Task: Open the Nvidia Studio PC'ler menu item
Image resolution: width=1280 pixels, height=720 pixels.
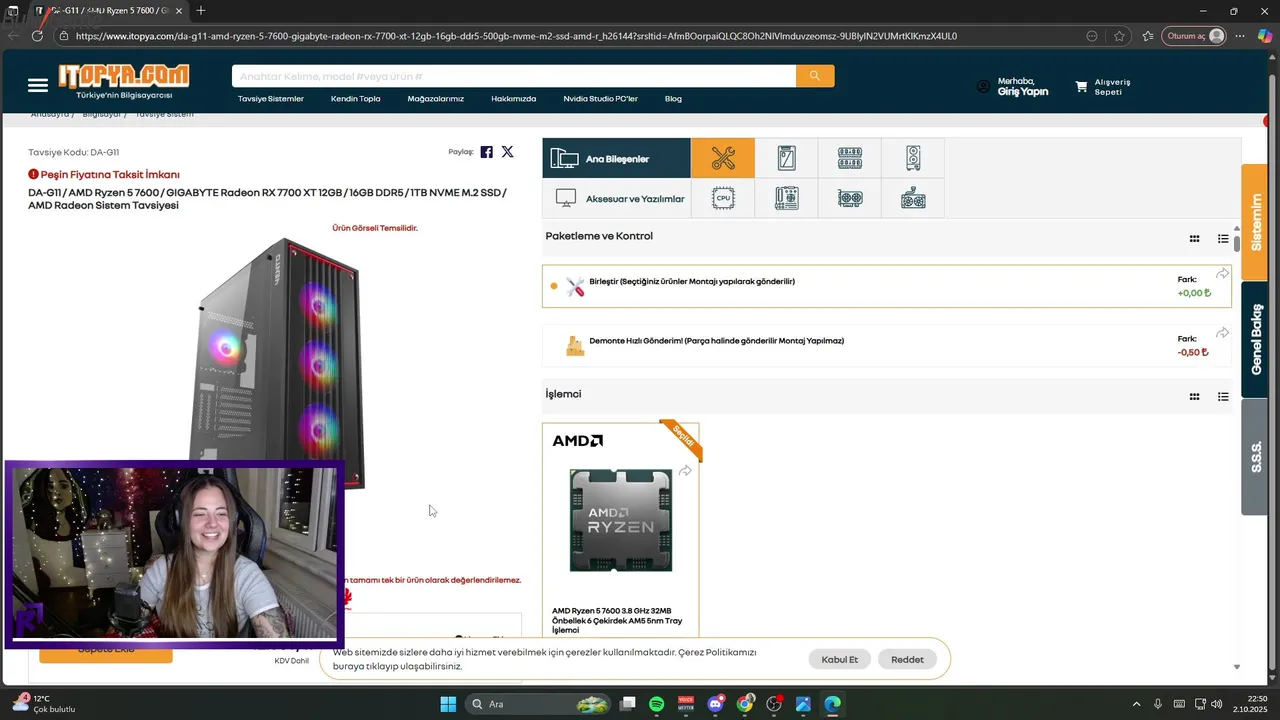Action: (x=600, y=99)
